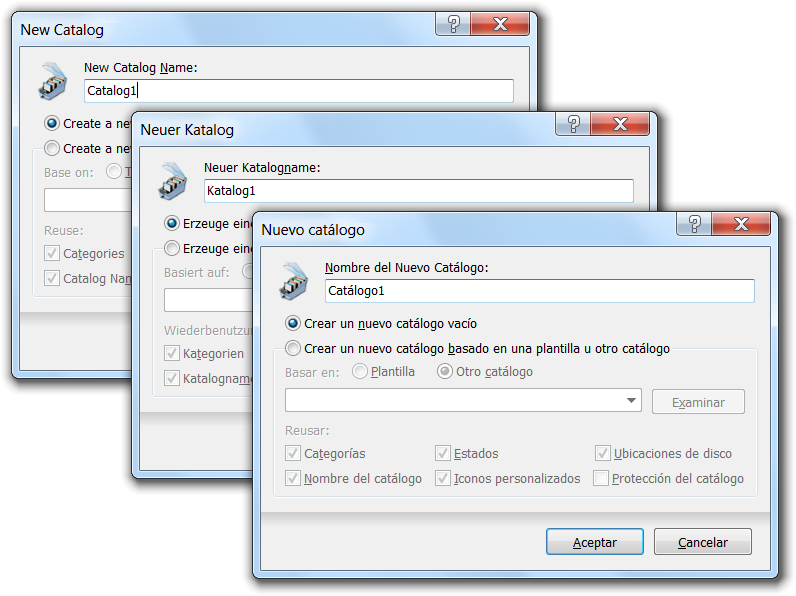
Task: Click the Wiederbenutzung label in Neuer Katalog
Action: pyautogui.click(x=208, y=330)
